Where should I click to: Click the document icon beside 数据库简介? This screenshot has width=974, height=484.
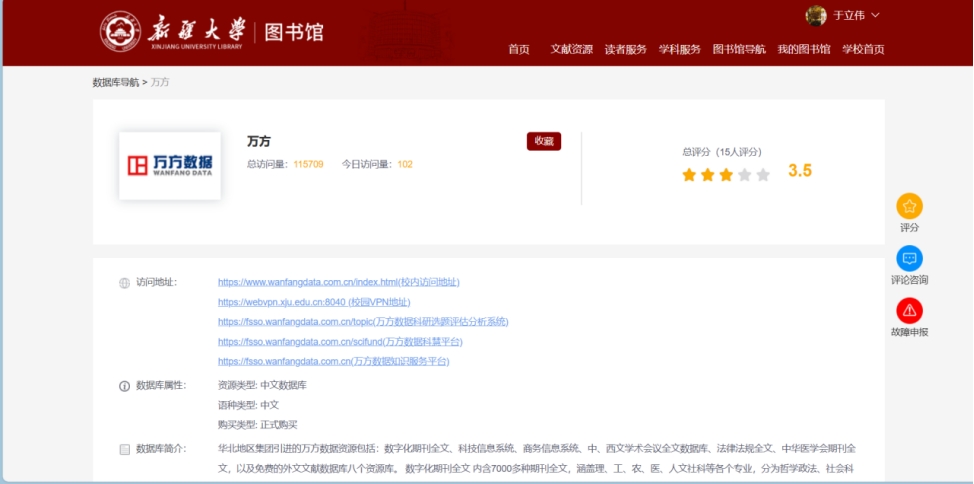pyautogui.click(x=124, y=450)
